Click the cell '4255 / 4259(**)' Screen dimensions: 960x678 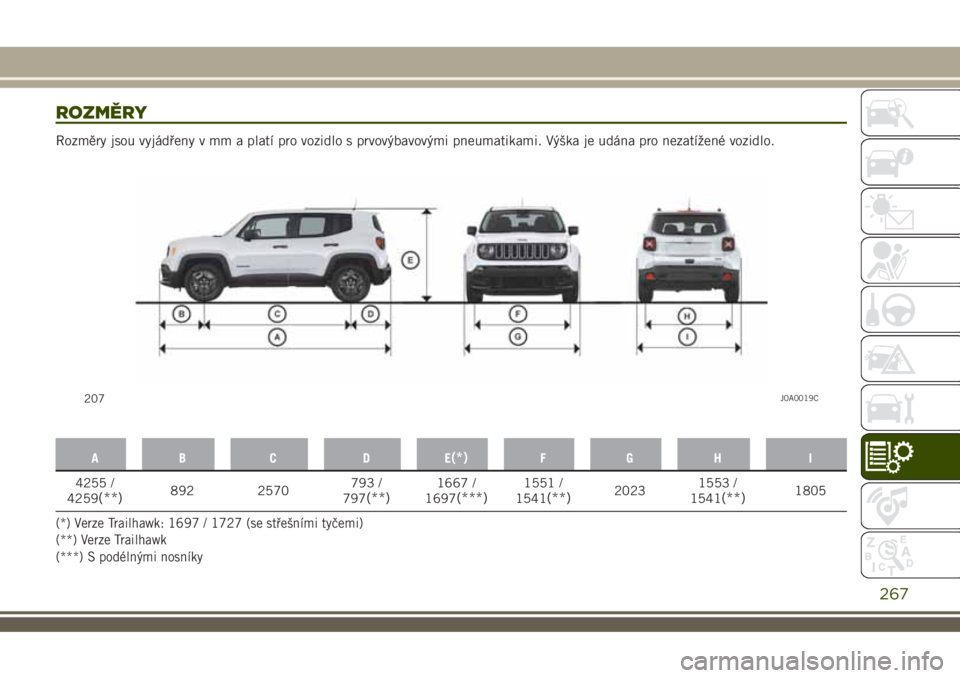coord(95,491)
